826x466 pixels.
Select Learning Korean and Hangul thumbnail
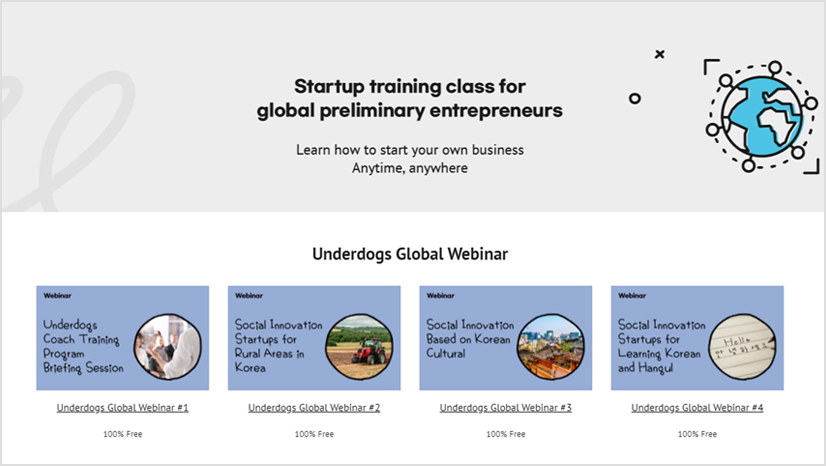(x=697, y=338)
